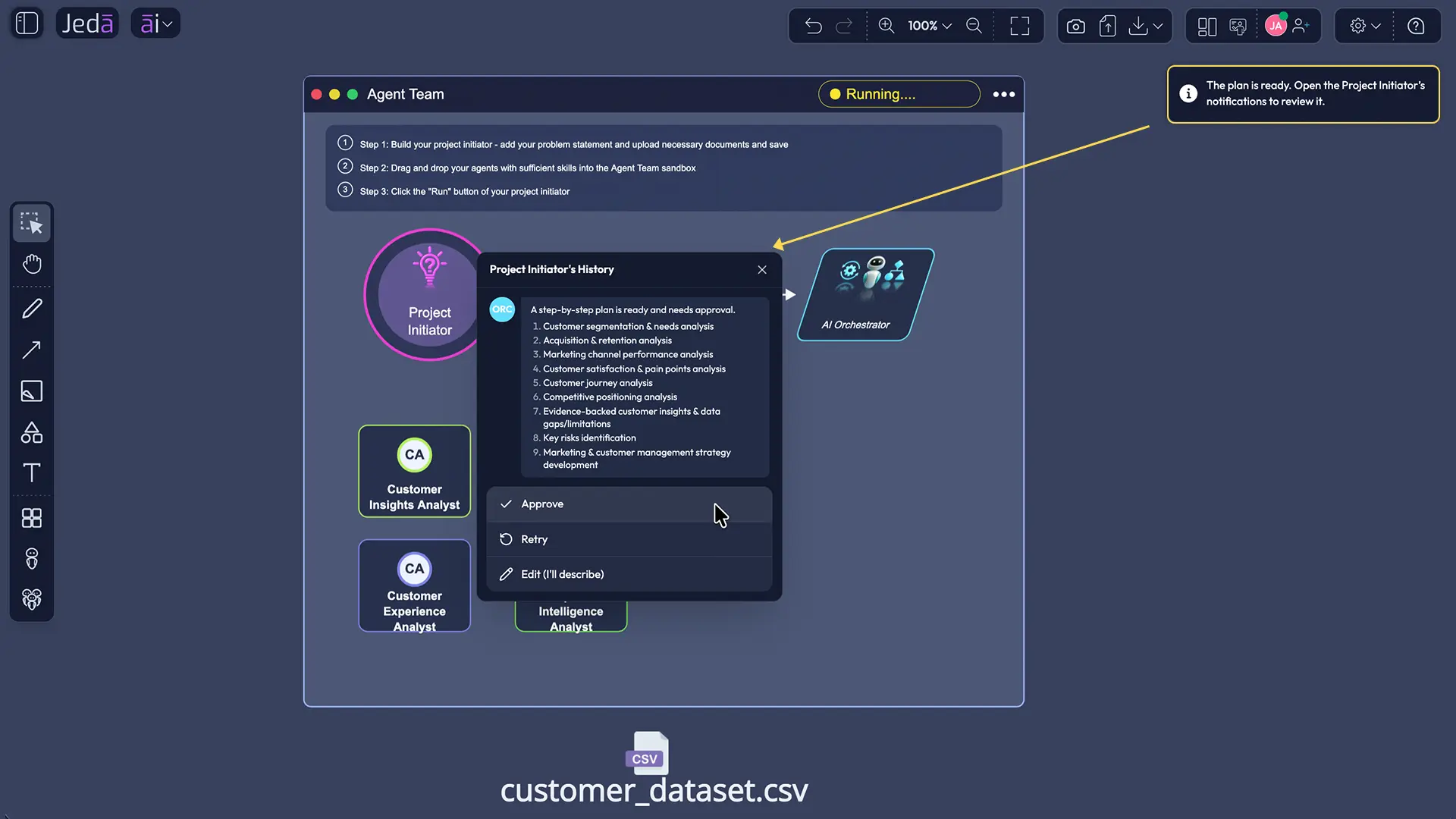
Task: Close the Project Initiator's History popup
Action: [762, 270]
